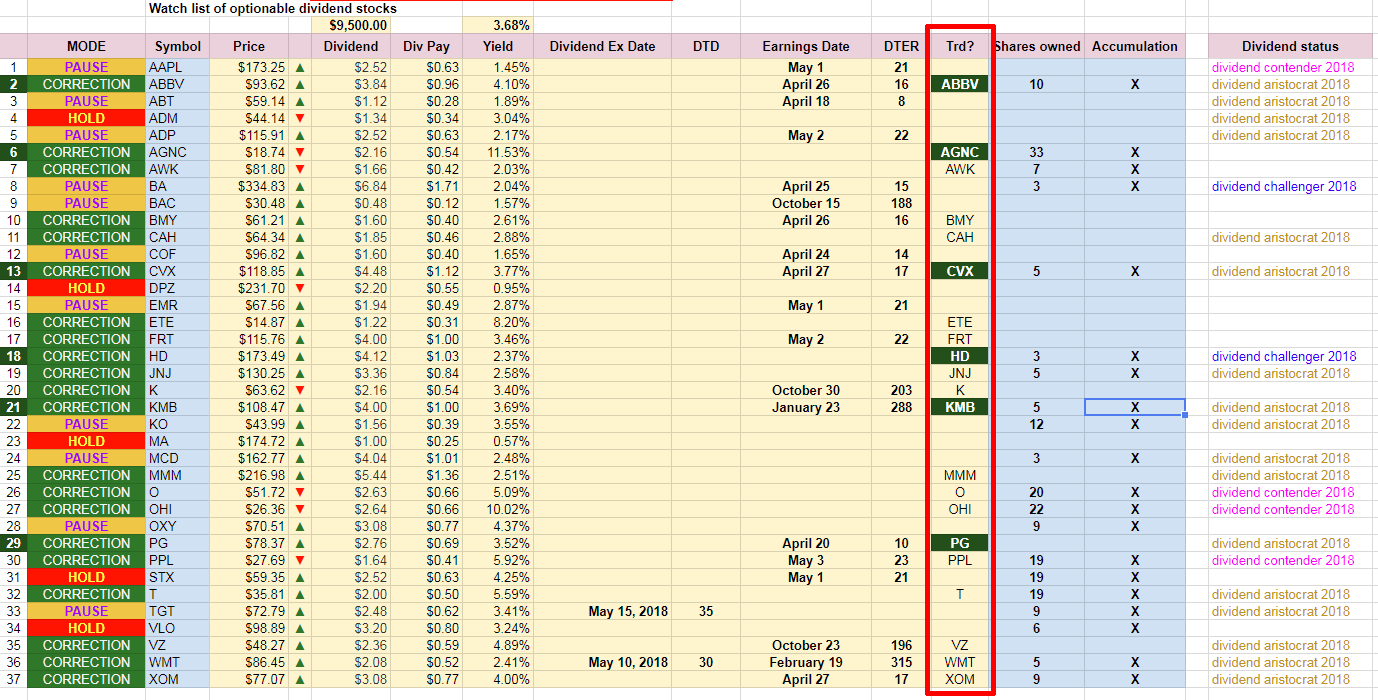Click the watch list title cell
Screen dimensions: 1378x700
(273, 8)
